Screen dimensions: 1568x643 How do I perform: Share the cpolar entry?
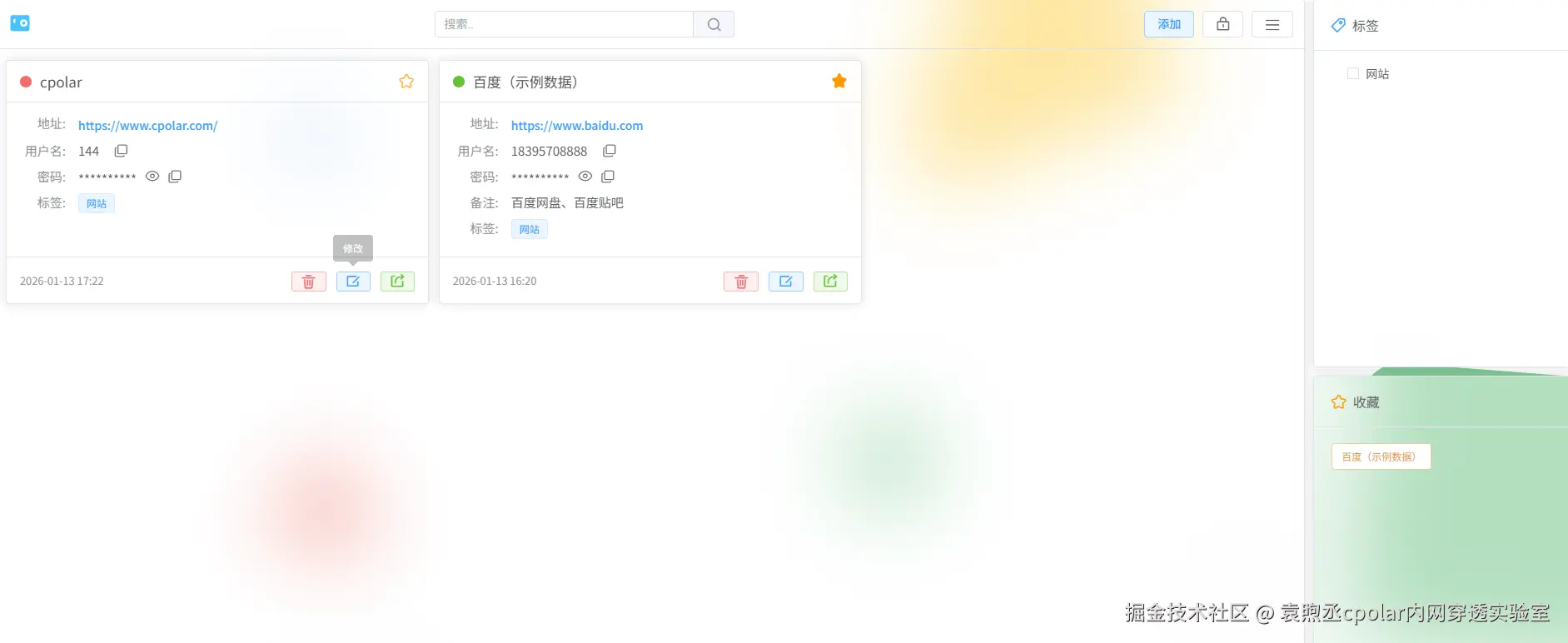pos(397,282)
